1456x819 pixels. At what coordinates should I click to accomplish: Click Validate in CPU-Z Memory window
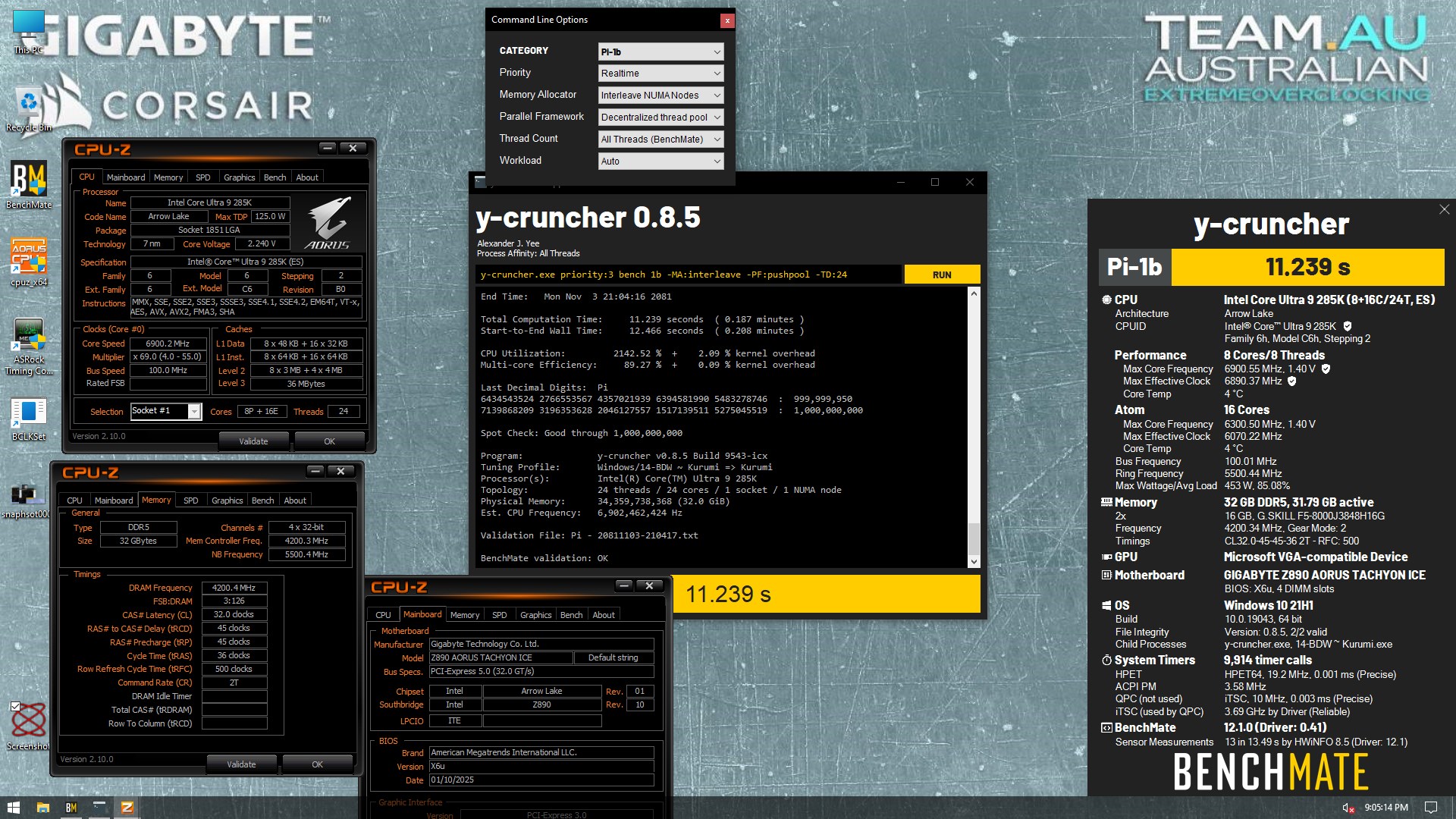coord(241,764)
